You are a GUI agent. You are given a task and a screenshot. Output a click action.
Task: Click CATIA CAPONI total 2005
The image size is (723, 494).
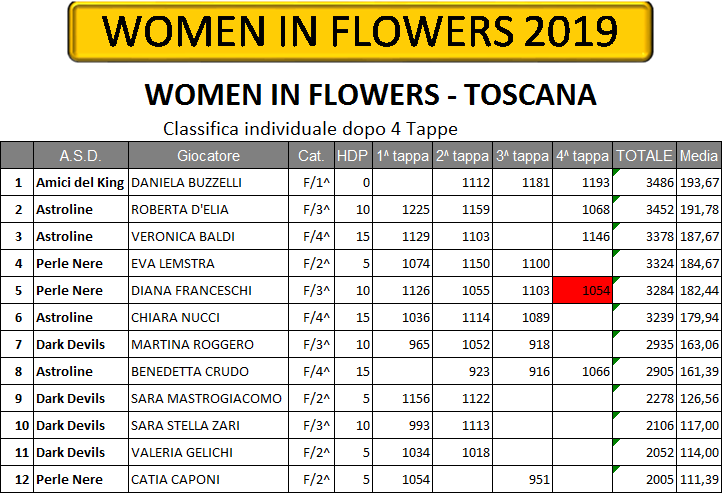[644, 479]
